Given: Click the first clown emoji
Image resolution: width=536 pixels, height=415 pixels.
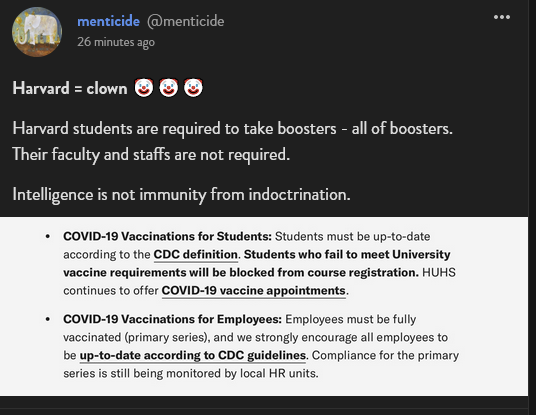Looking at the screenshot, I should tap(144, 88).
